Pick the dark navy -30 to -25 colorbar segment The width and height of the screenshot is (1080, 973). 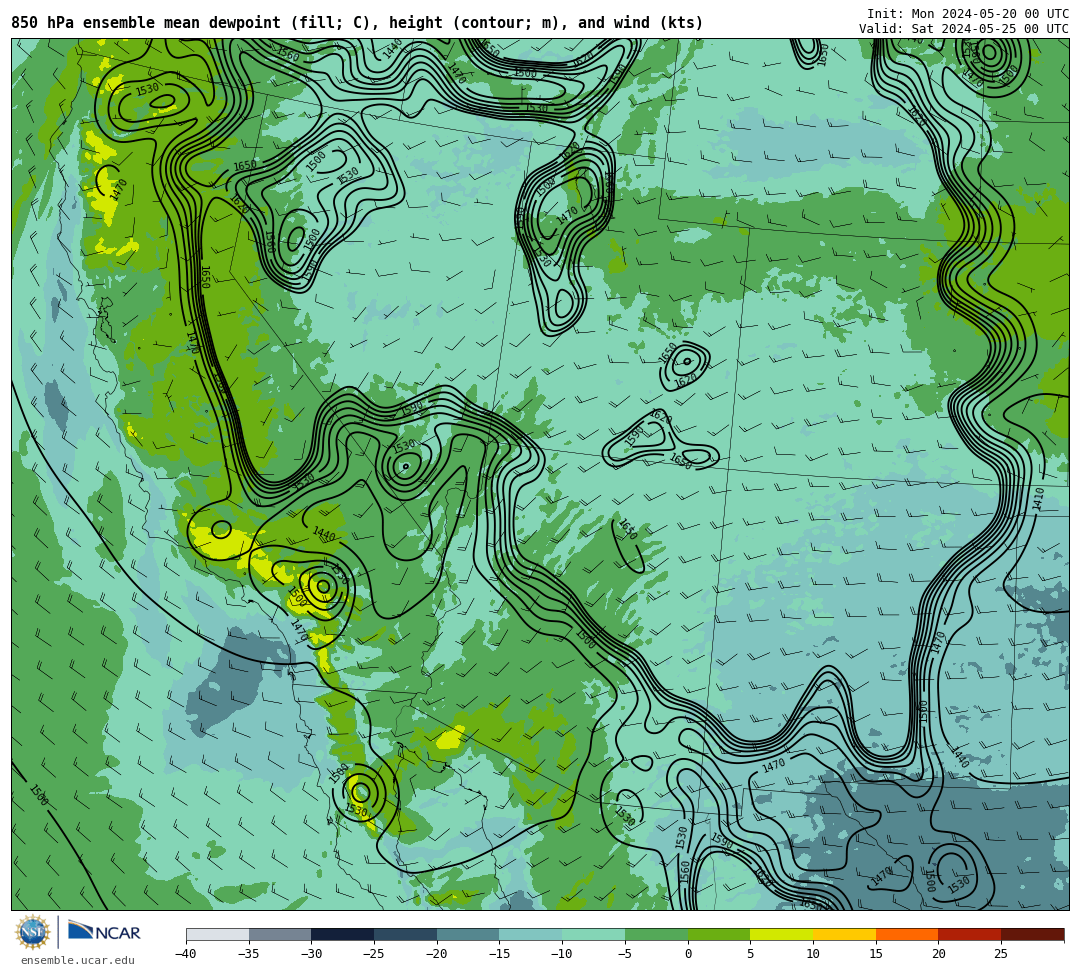[x=343, y=934]
